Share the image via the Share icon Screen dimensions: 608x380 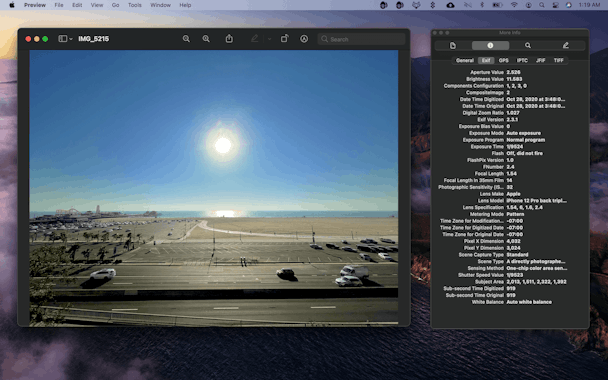click(229, 39)
